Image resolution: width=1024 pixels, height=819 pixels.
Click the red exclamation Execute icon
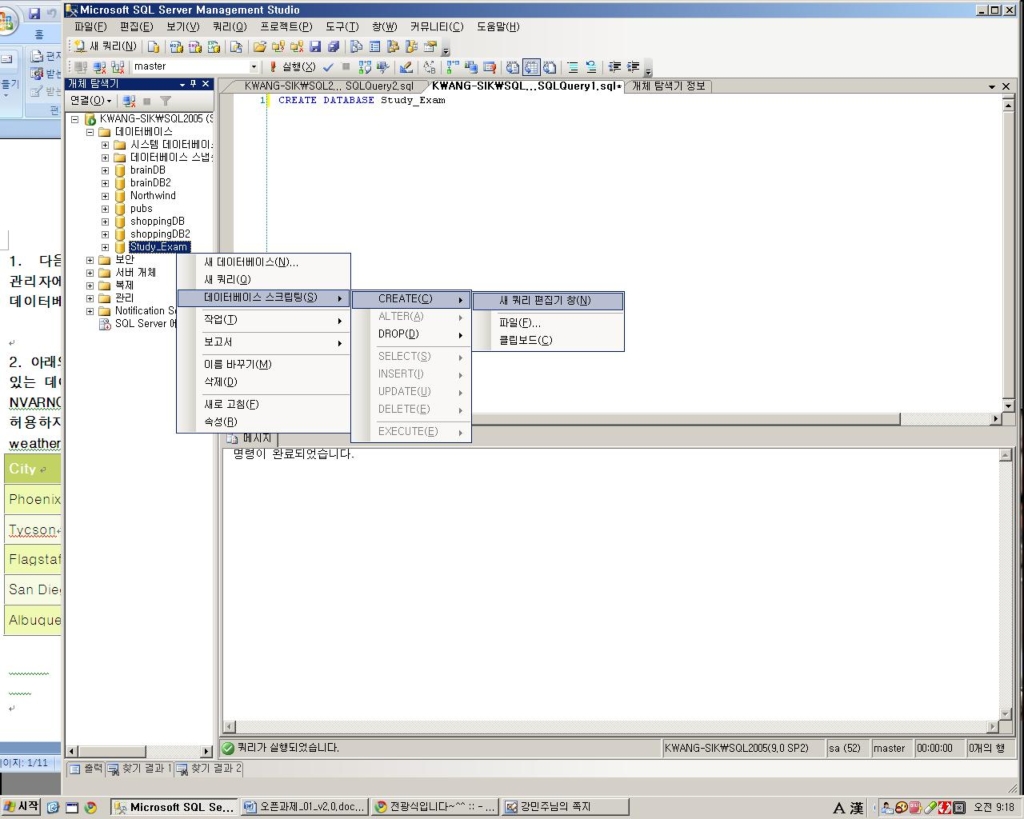click(x=273, y=67)
